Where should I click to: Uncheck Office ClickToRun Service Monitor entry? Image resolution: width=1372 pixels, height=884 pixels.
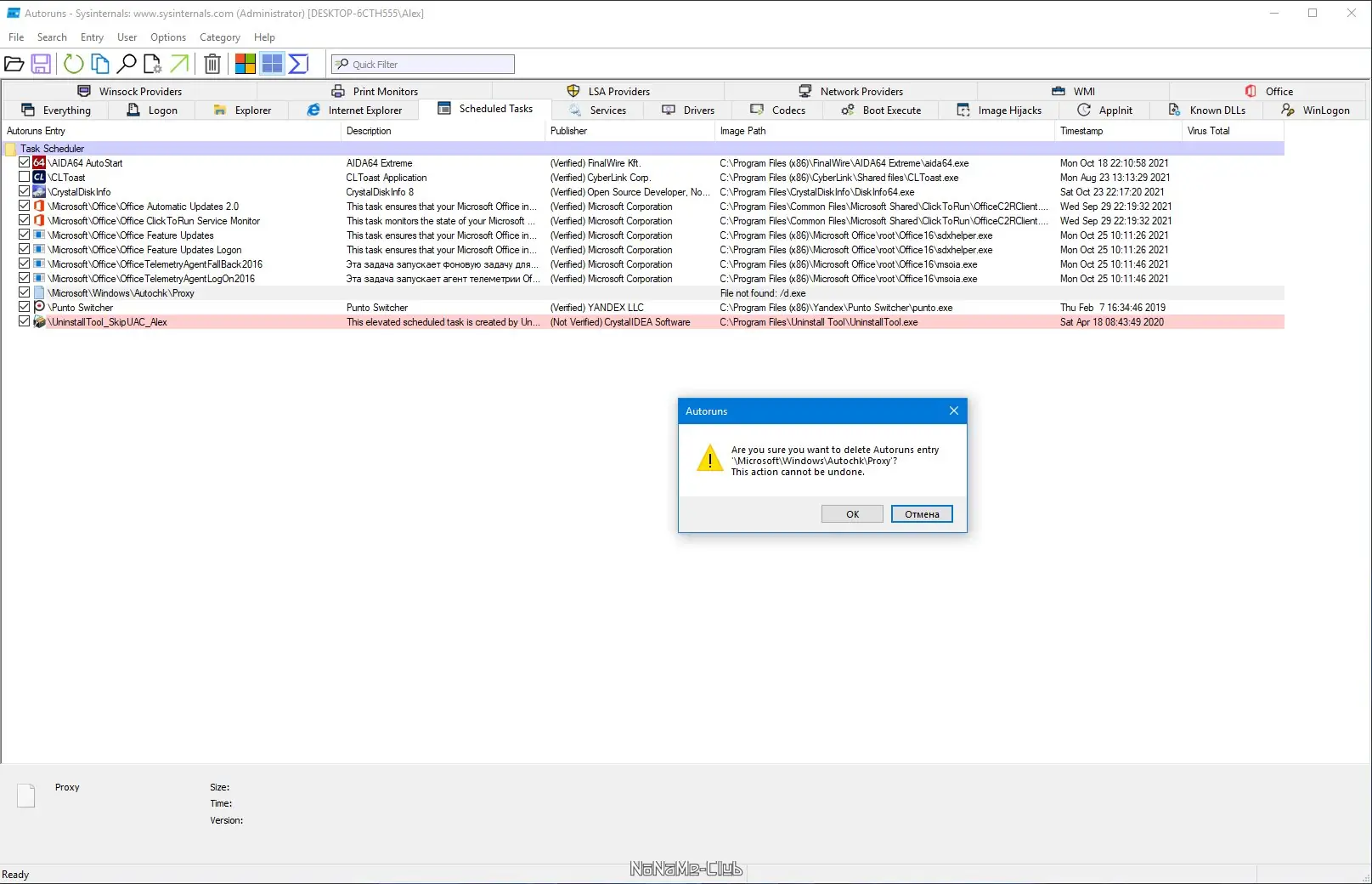click(25, 220)
